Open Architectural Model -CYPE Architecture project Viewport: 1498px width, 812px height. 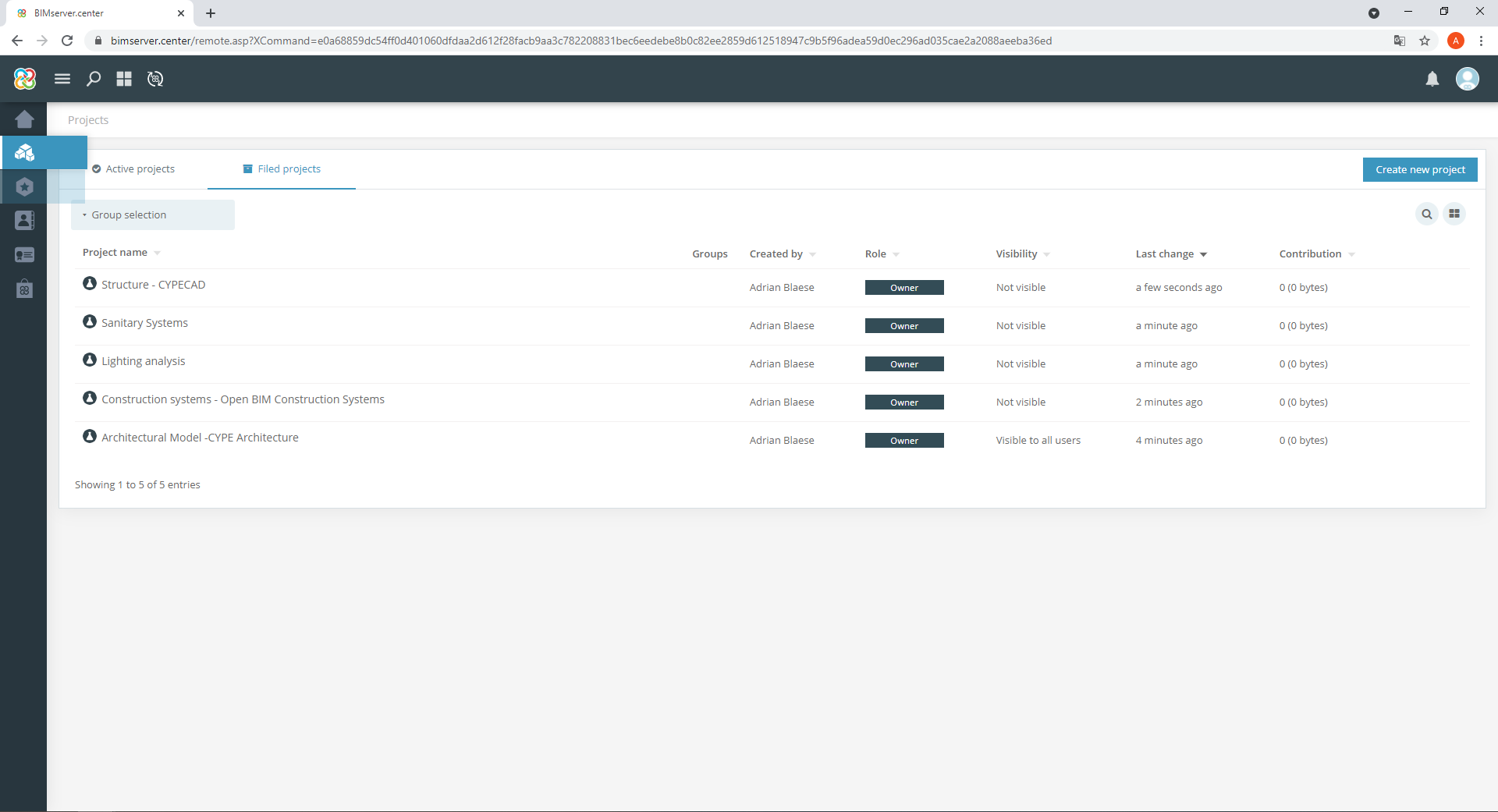pyautogui.click(x=200, y=438)
